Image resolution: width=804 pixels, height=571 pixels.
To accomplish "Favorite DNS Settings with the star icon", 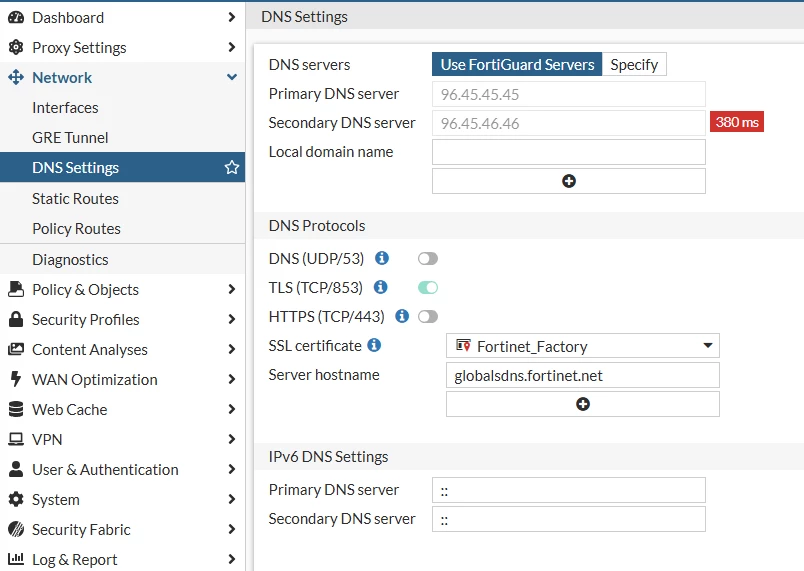I will pyautogui.click(x=232, y=167).
